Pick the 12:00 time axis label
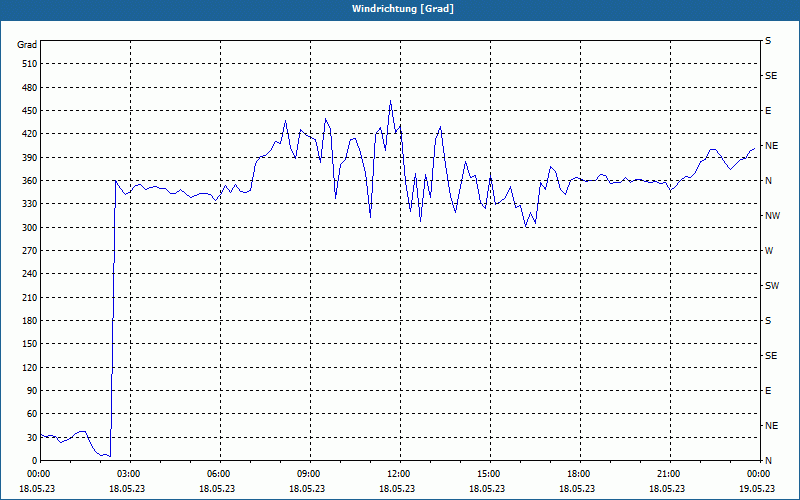Screen dimensions: 800x500 pos(397,474)
